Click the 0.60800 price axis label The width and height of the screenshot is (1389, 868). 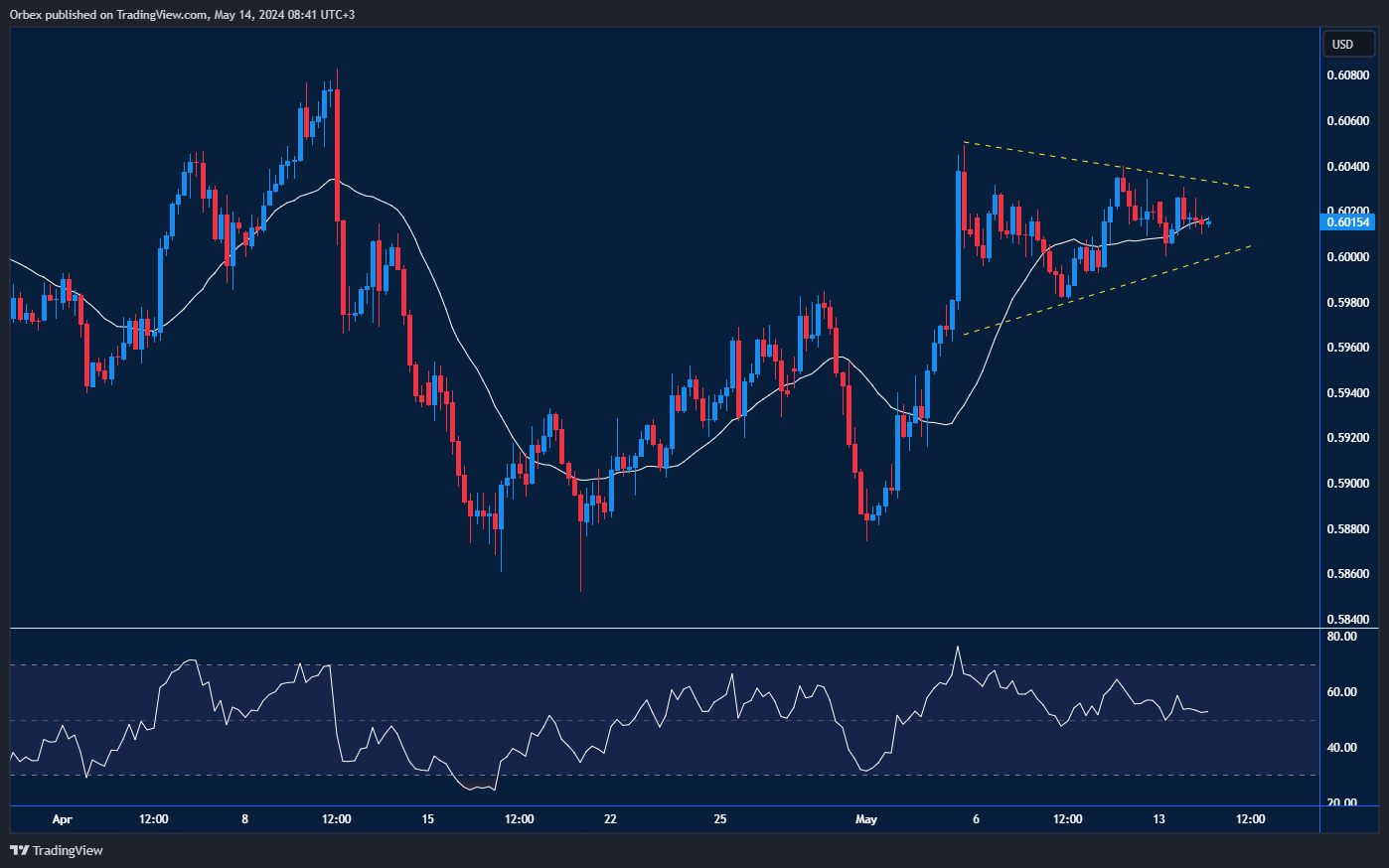coord(1348,75)
